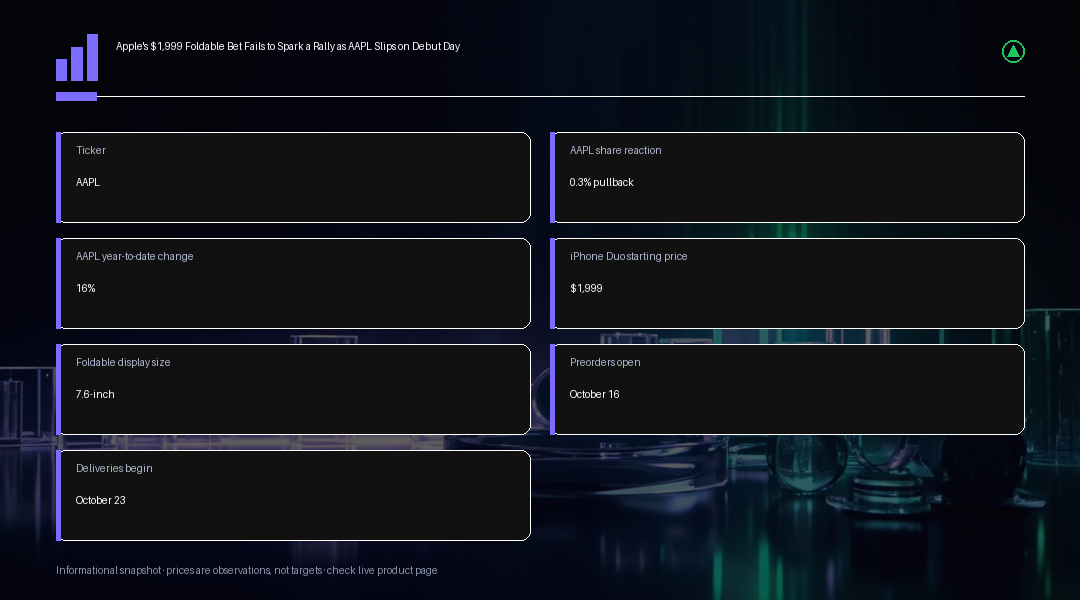Click the green triangle badge icon

1012,52
